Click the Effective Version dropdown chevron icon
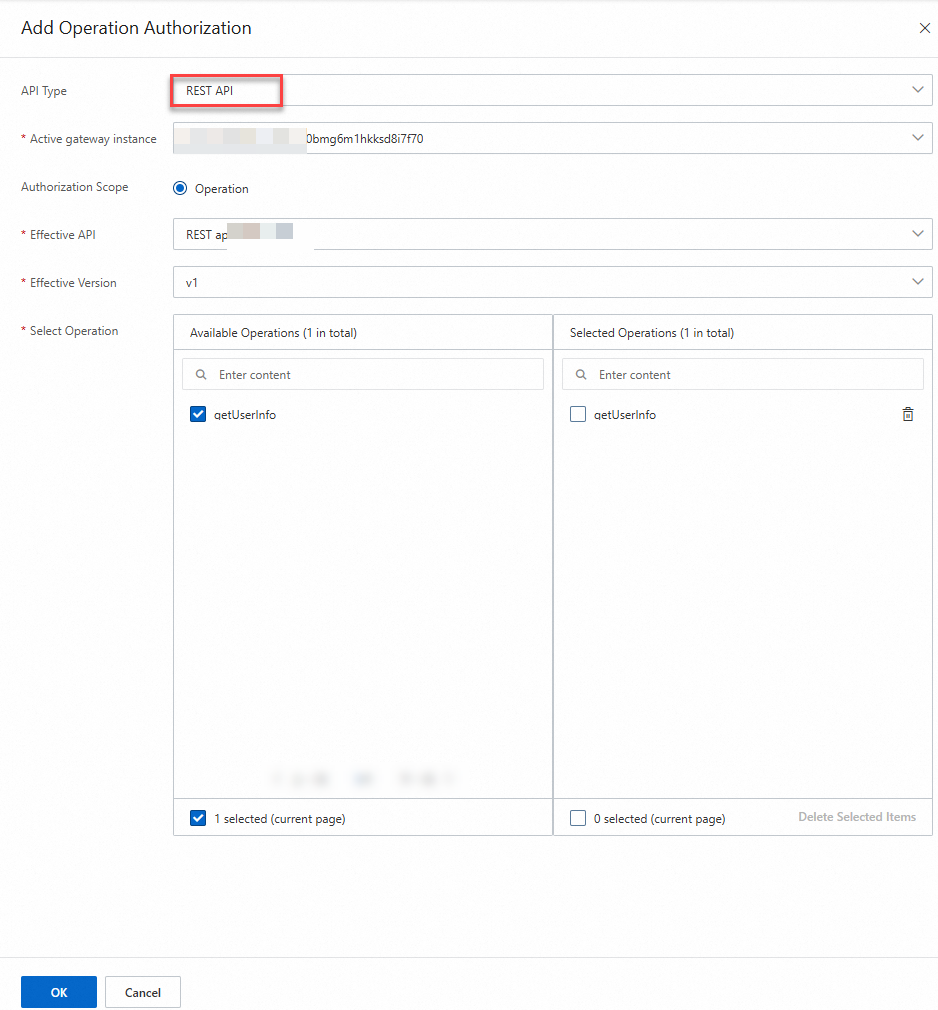Image resolution: width=938 pixels, height=1010 pixels. [917, 282]
